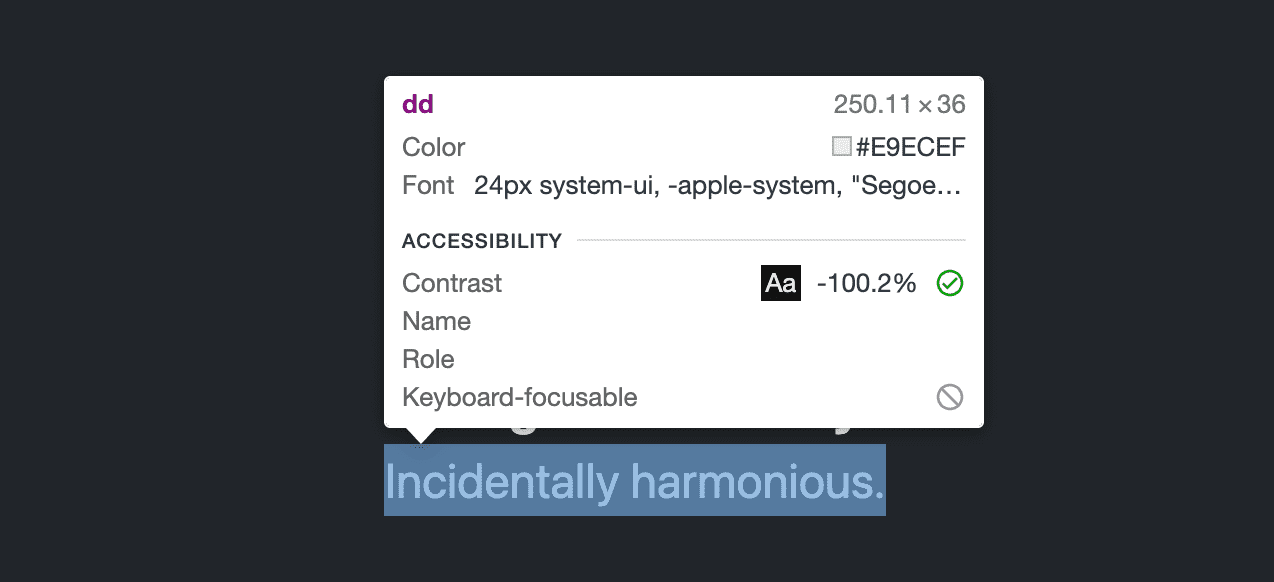The width and height of the screenshot is (1274, 582).
Task: Click the green contrast pass checkmark
Action: tap(949, 283)
